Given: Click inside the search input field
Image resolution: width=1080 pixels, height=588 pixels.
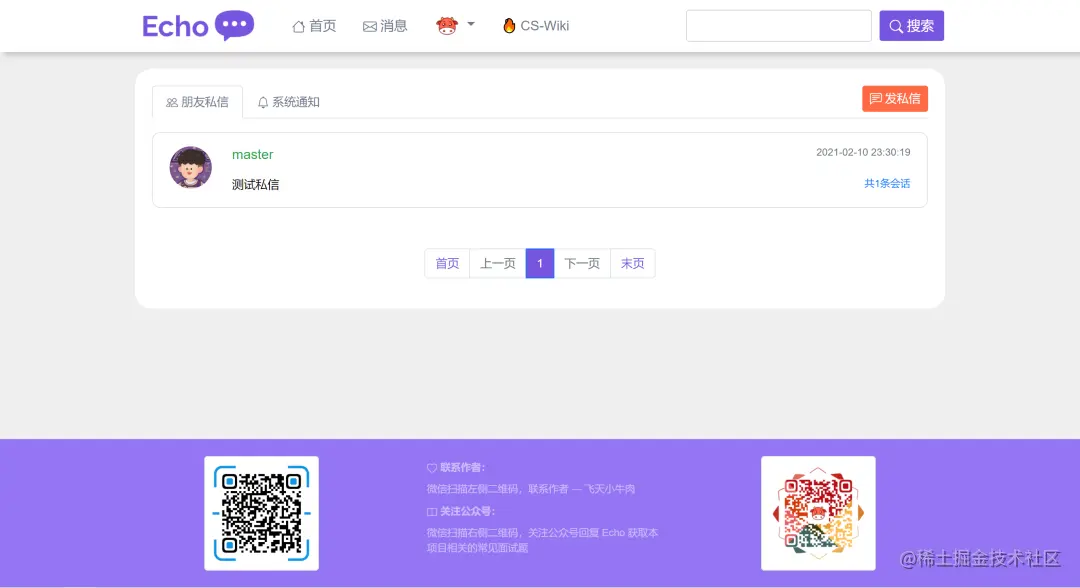Looking at the screenshot, I should click(778, 25).
